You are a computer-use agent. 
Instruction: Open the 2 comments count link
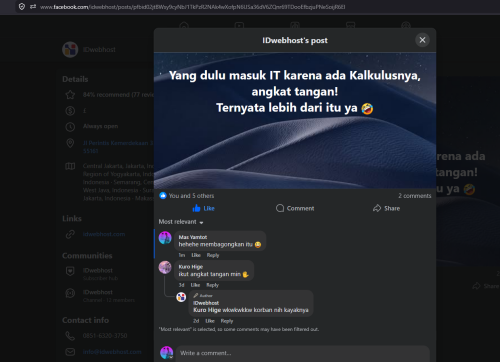coord(415,196)
